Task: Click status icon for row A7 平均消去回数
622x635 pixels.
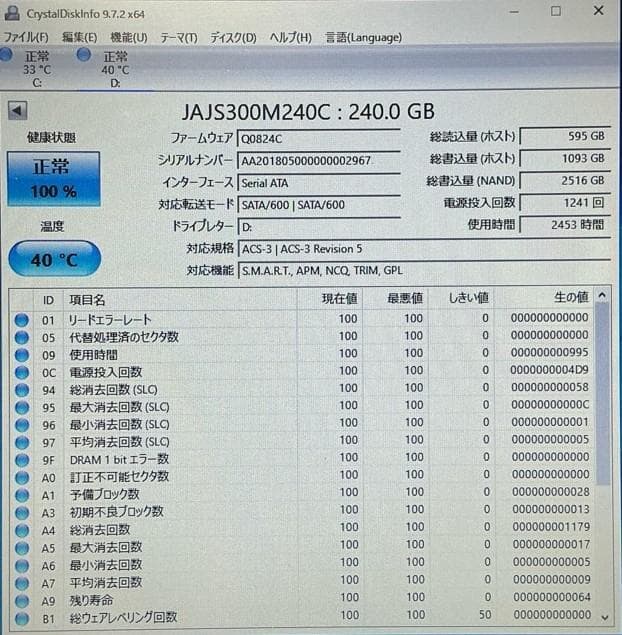Action: [x=21, y=583]
